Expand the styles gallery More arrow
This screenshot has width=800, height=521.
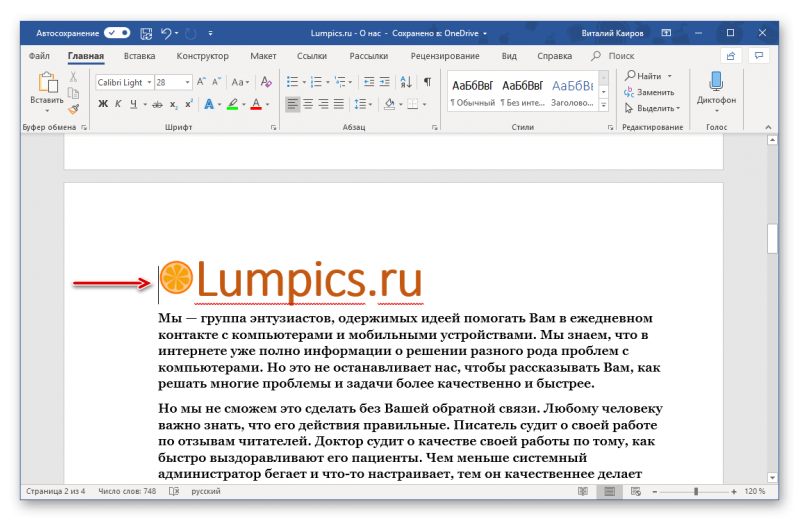pyautogui.click(x=604, y=105)
